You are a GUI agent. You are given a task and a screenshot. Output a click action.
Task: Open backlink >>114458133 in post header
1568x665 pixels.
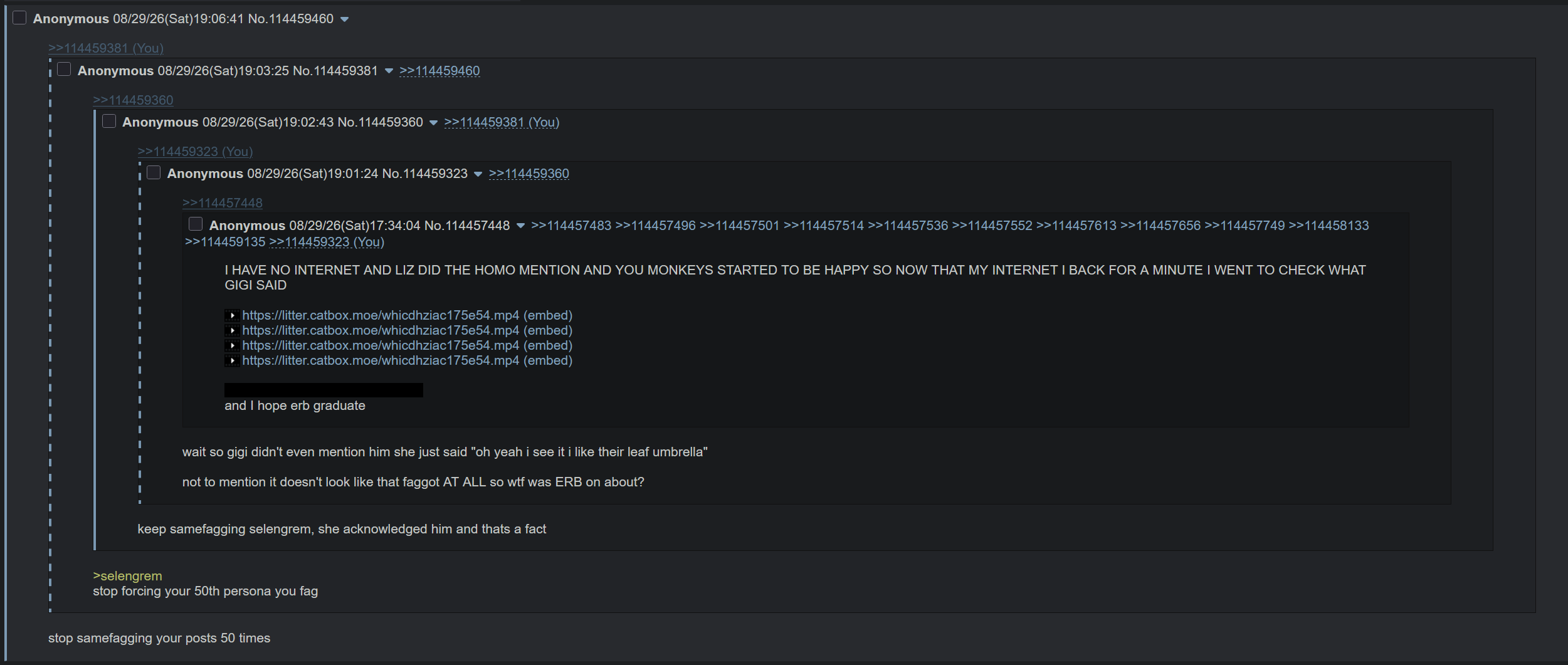[x=1329, y=226]
